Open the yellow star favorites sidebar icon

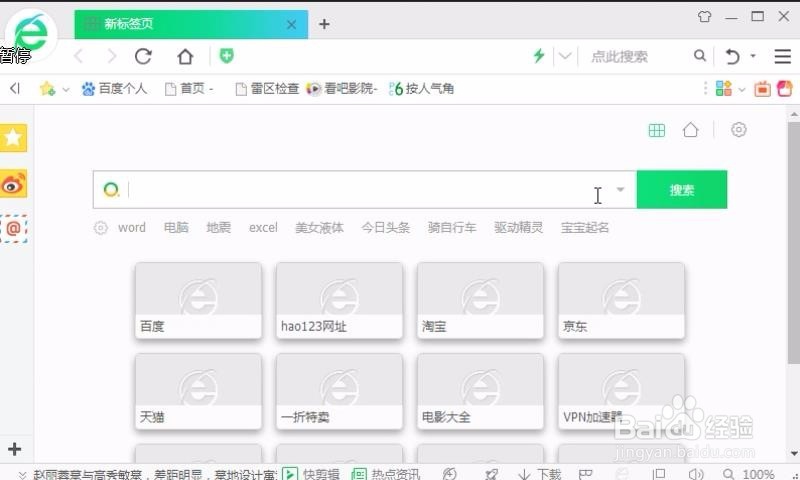(13, 138)
